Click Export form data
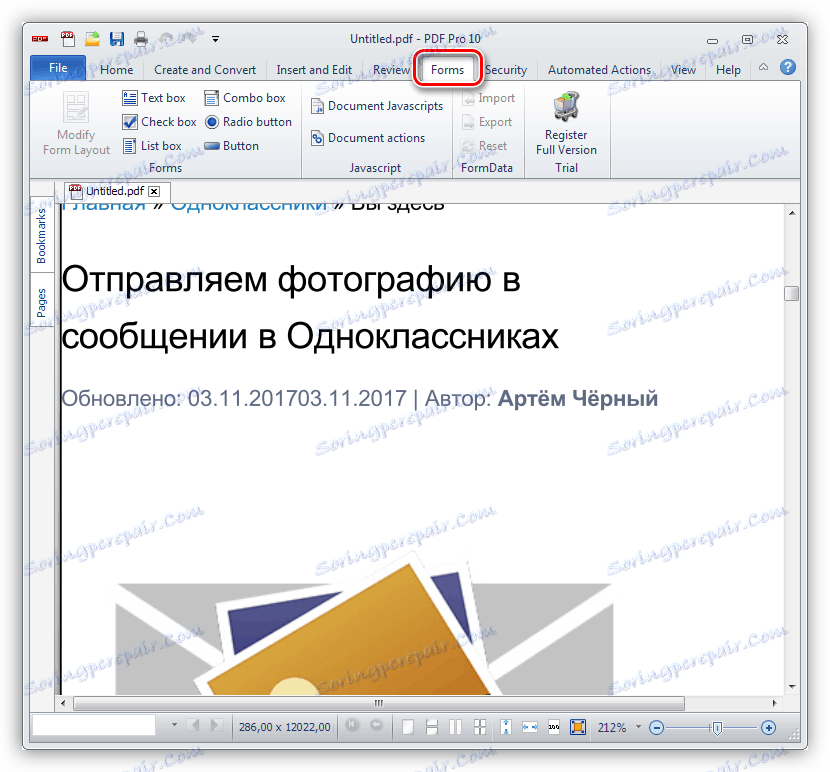The width and height of the screenshot is (830, 772). [x=487, y=122]
